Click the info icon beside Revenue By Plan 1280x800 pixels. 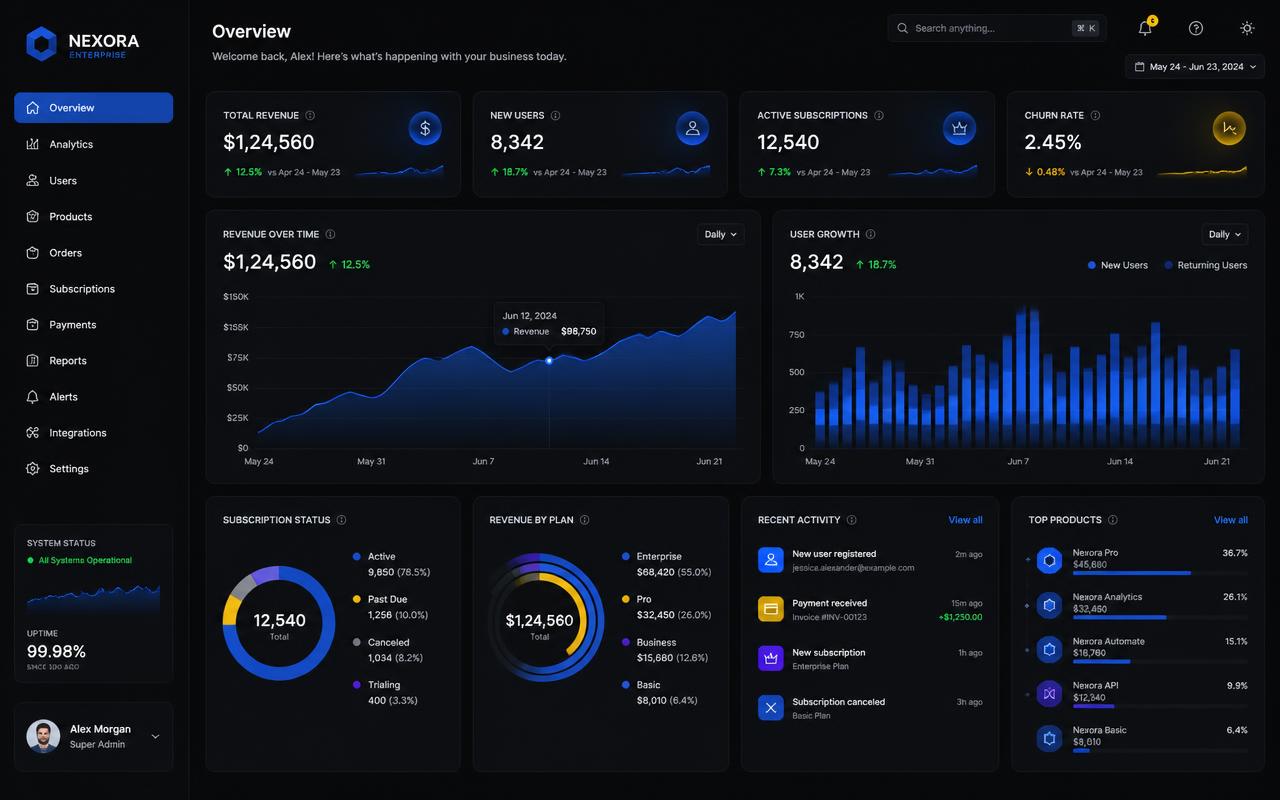(x=584, y=520)
